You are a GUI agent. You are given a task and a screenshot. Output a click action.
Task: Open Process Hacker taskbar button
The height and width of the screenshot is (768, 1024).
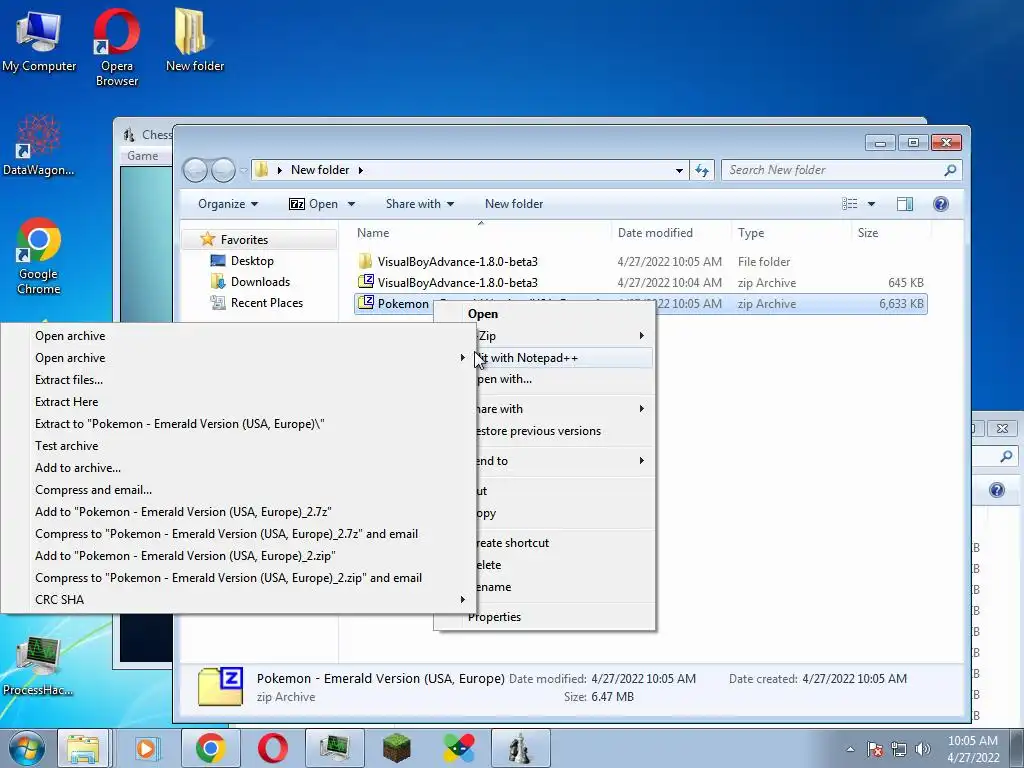pyautogui.click(x=335, y=748)
